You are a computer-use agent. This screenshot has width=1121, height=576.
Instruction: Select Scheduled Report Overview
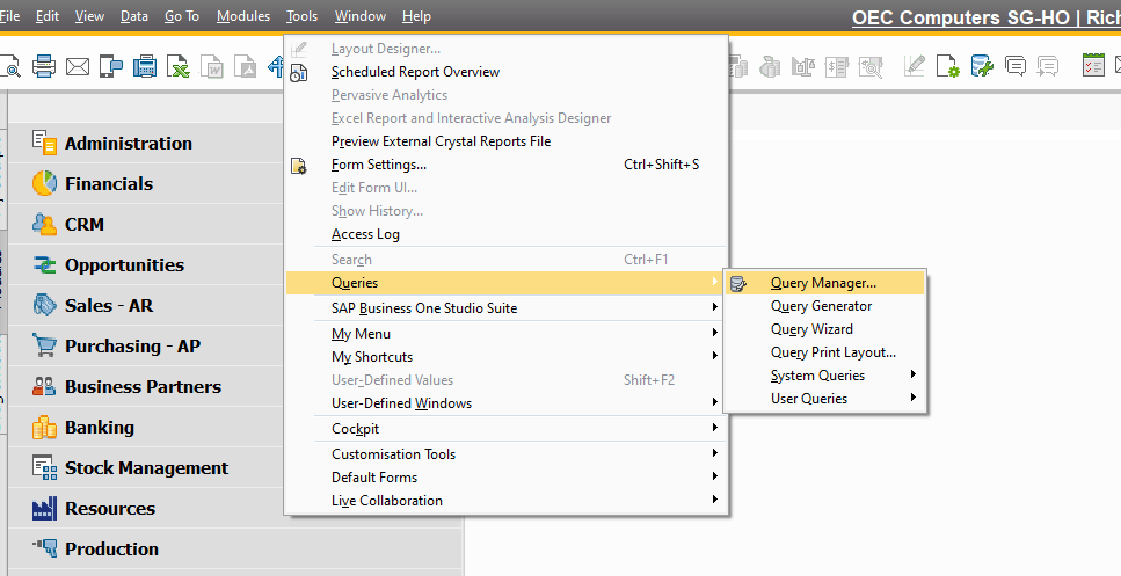[x=416, y=71]
